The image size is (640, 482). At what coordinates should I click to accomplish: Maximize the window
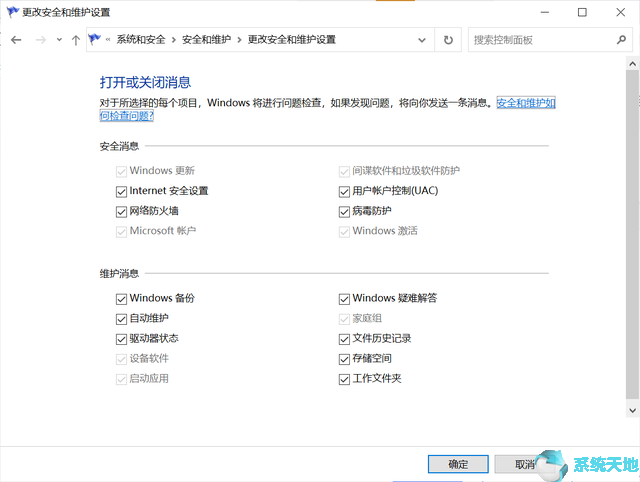coord(582,12)
